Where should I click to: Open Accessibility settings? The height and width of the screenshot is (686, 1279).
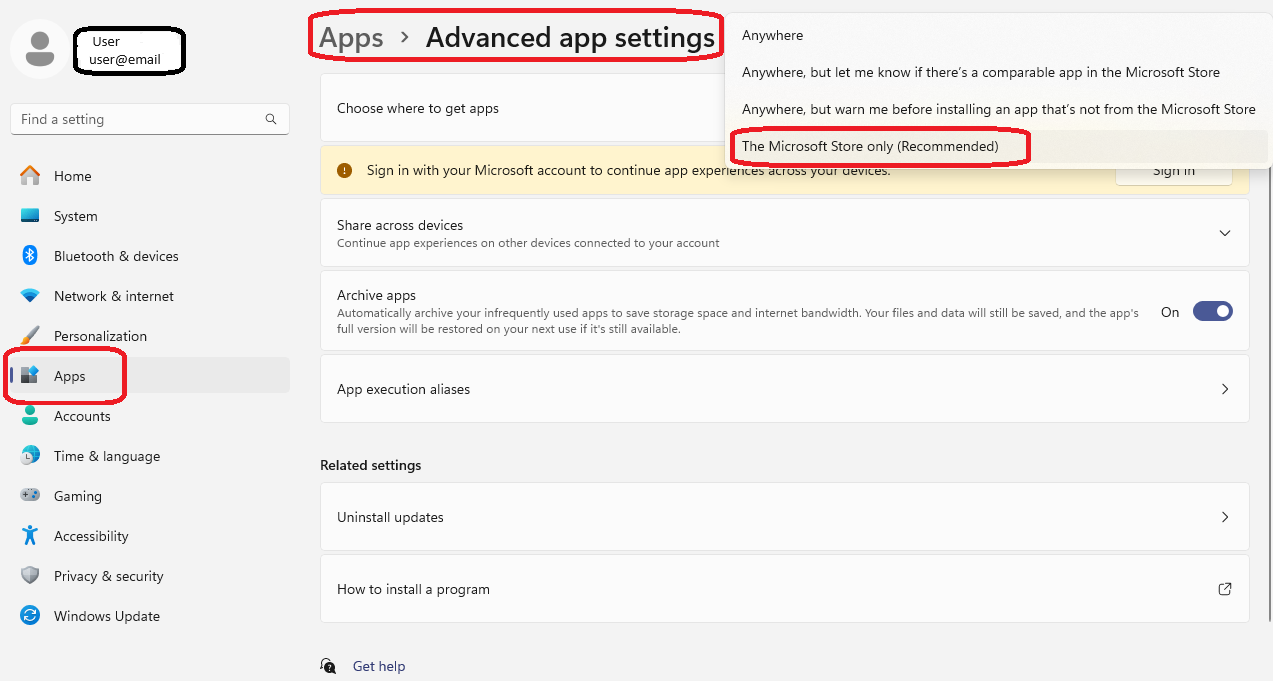150,536
